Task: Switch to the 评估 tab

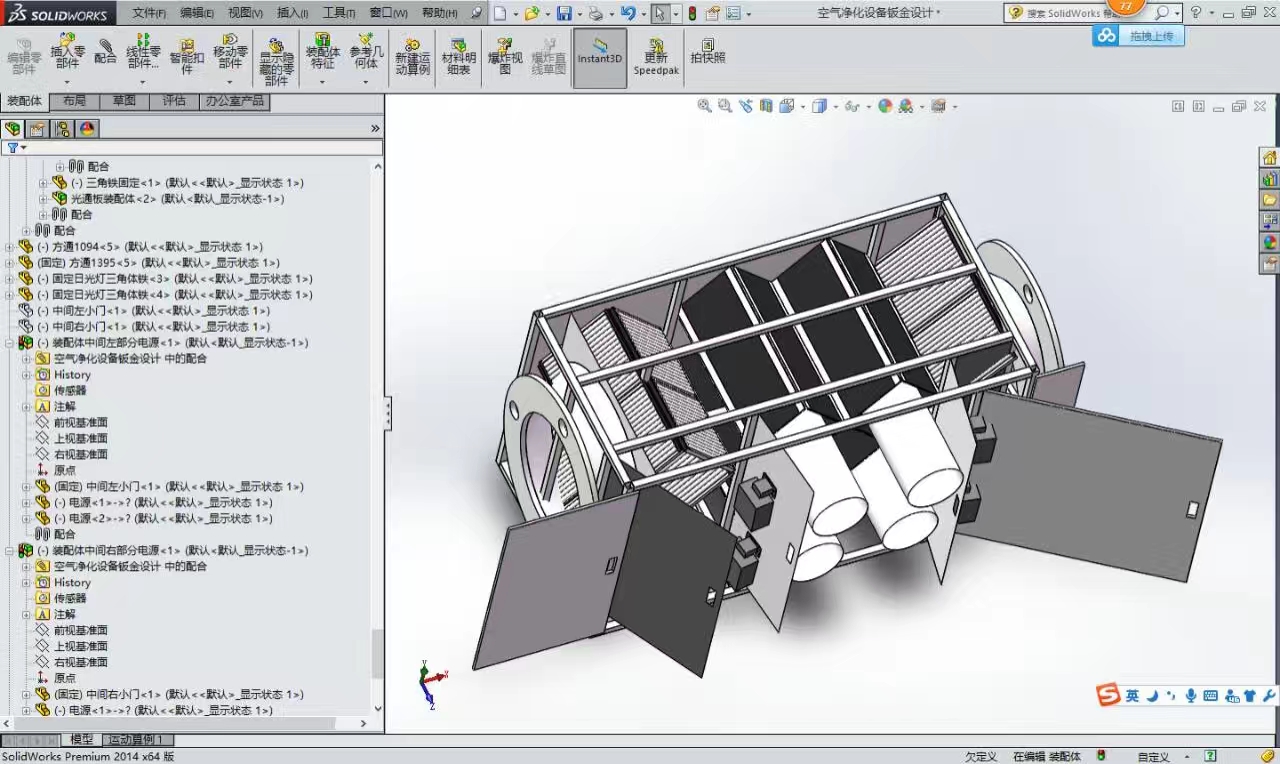Action: [174, 101]
